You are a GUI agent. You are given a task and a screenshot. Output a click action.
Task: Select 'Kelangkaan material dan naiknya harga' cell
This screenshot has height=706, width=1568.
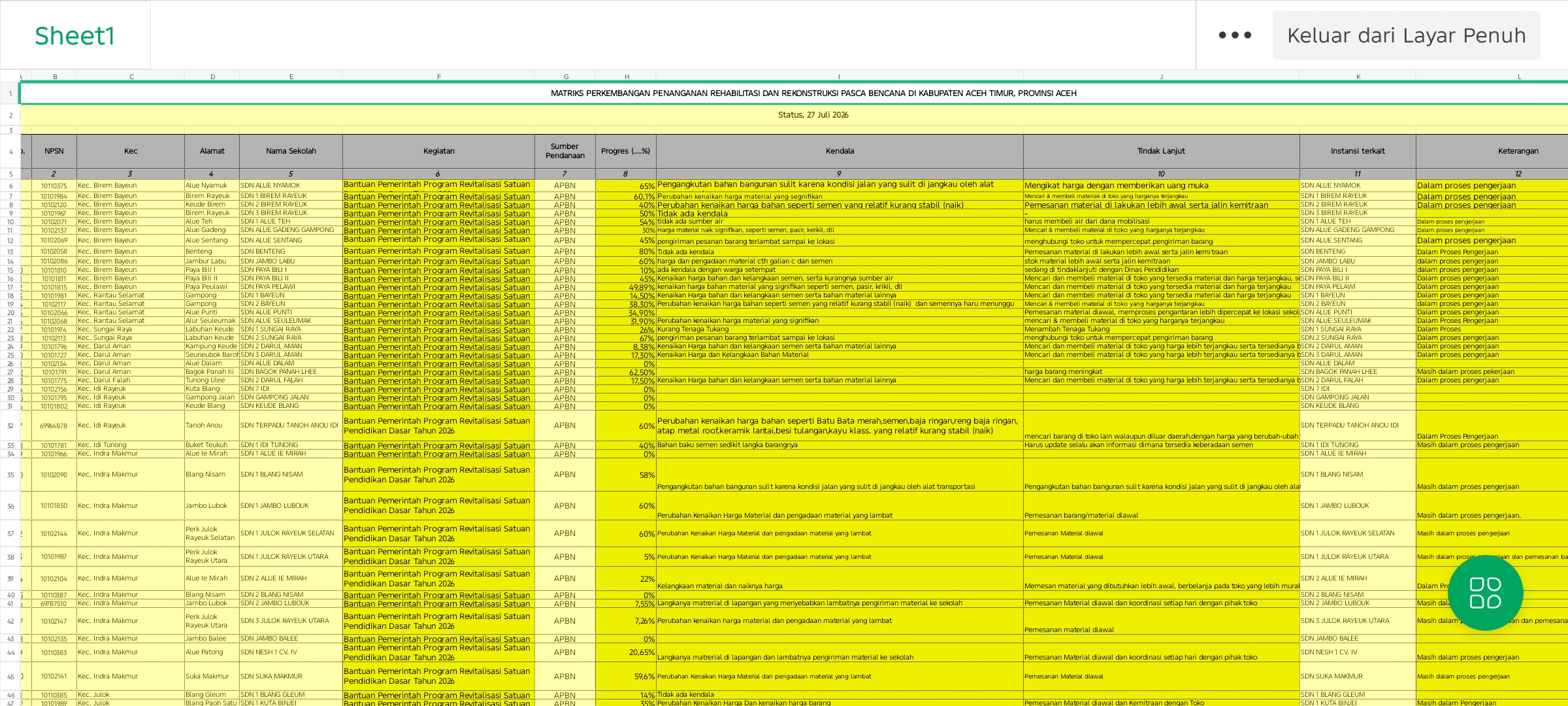click(x=840, y=579)
